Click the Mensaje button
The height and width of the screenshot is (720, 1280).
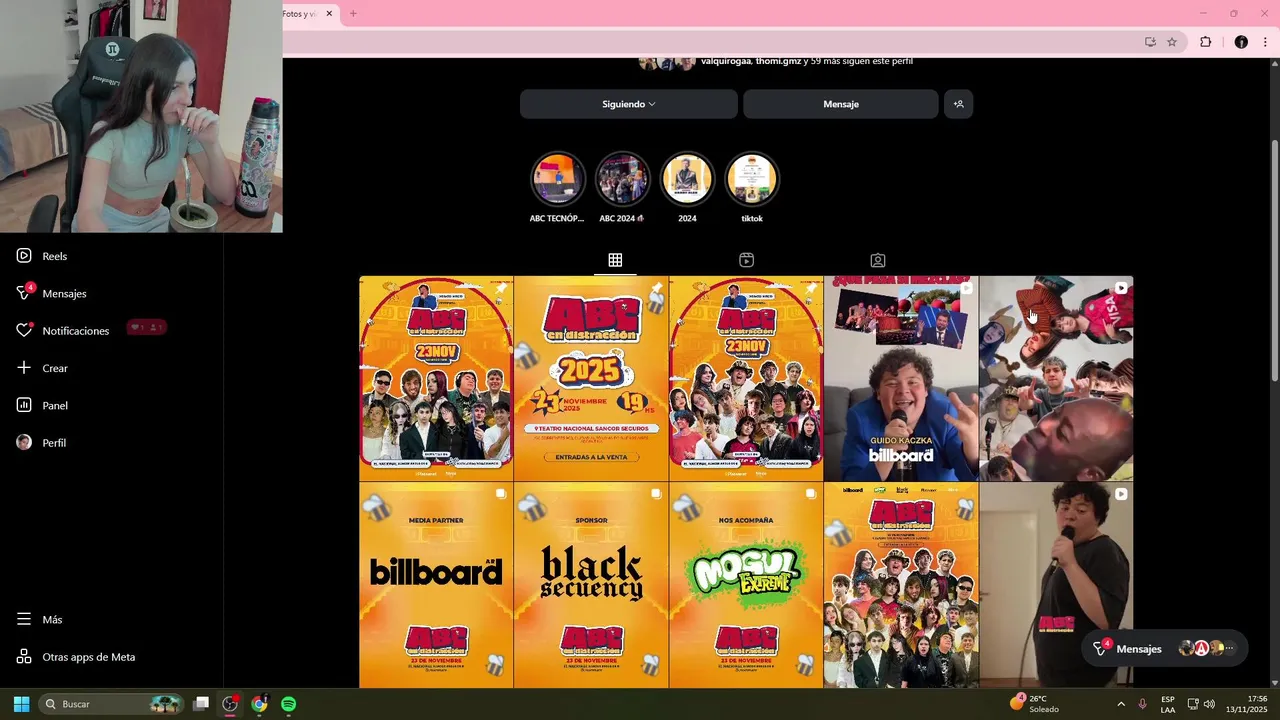pyautogui.click(x=841, y=104)
